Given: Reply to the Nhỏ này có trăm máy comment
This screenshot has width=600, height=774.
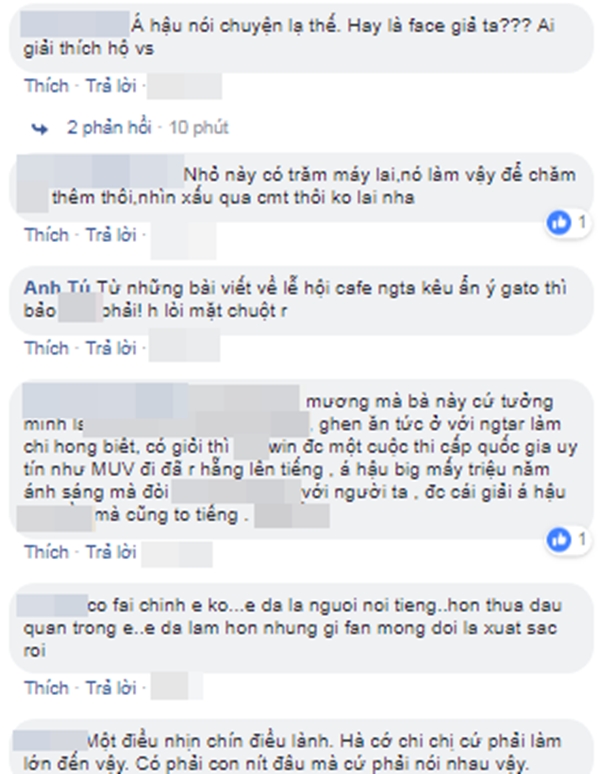Looking at the screenshot, I should (111, 234).
